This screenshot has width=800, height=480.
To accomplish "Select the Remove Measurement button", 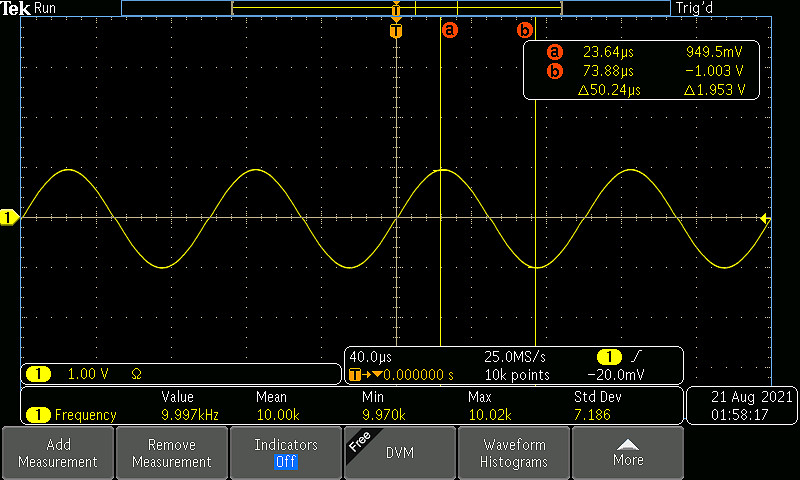I will [x=171, y=453].
